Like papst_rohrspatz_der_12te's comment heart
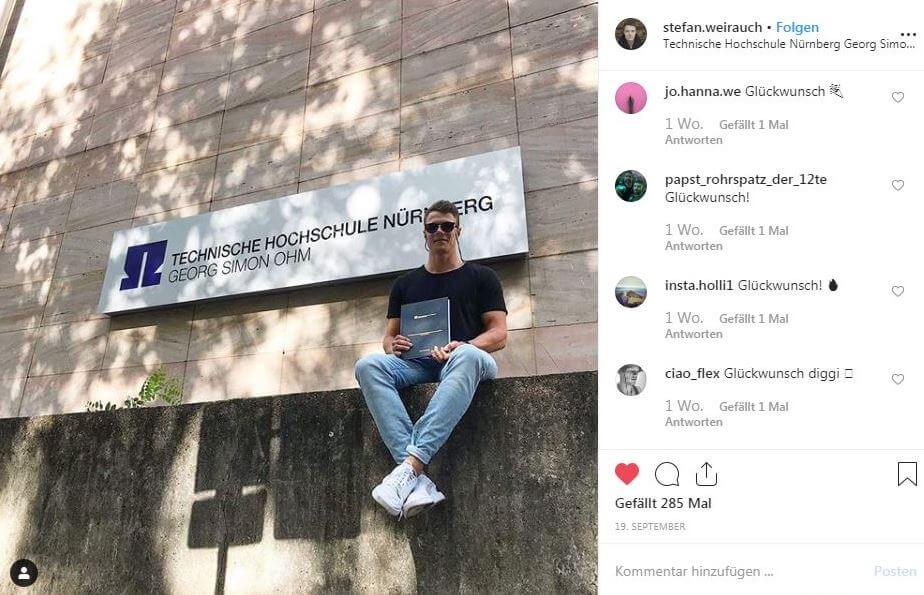924x595 pixels. coord(897,186)
